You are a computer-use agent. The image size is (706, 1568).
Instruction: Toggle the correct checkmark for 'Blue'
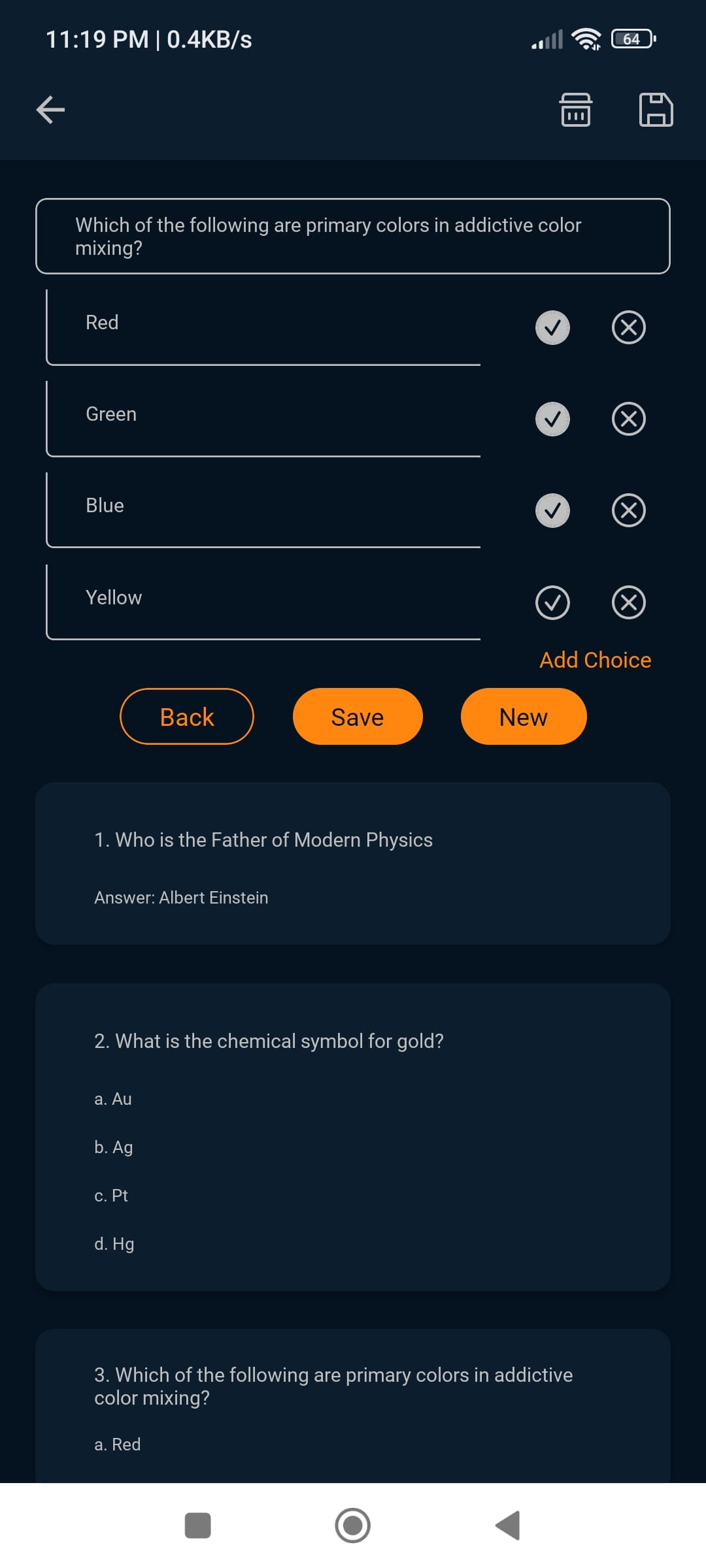(x=552, y=511)
